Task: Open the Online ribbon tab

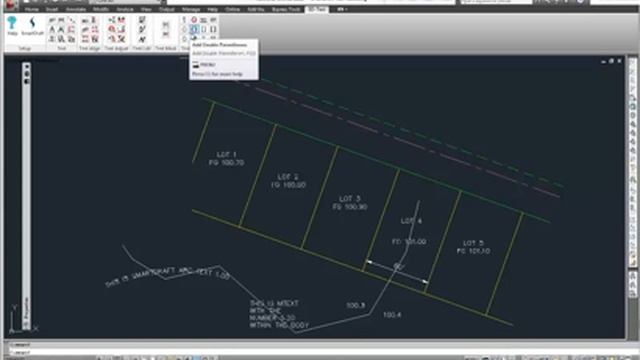Action: [232, 9]
